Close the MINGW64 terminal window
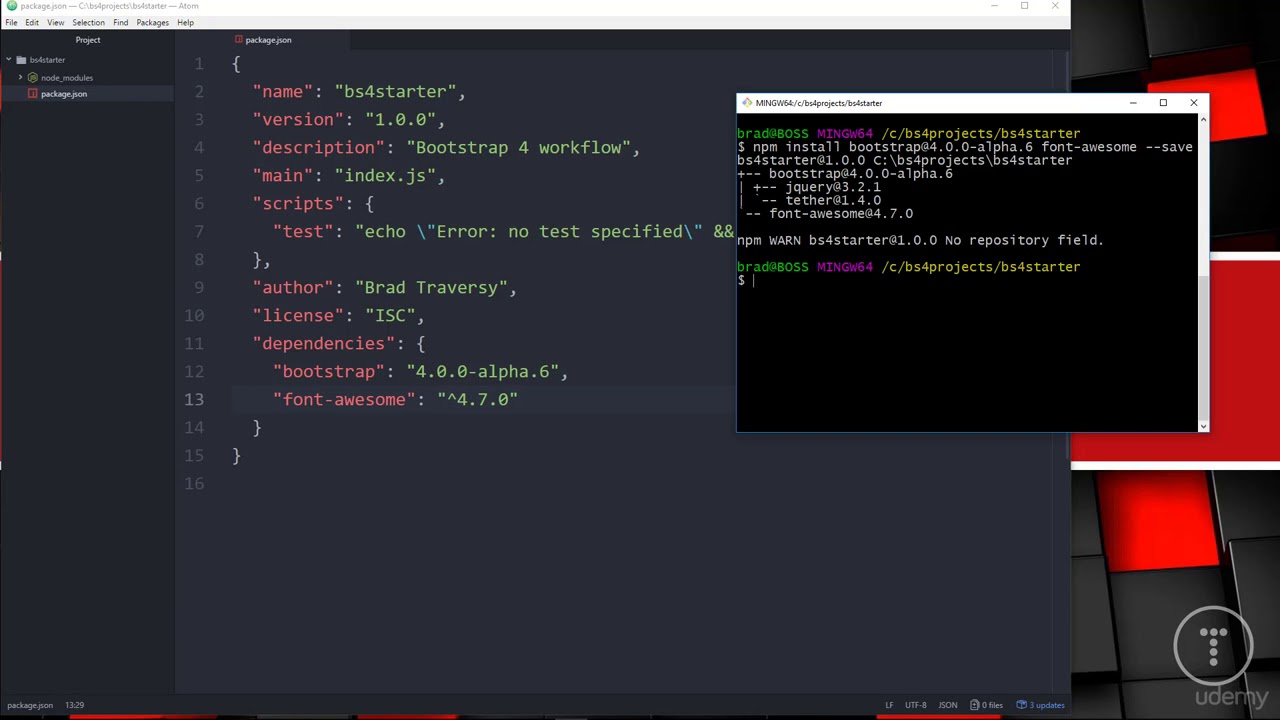Image resolution: width=1280 pixels, height=720 pixels. [x=1193, y=103]
